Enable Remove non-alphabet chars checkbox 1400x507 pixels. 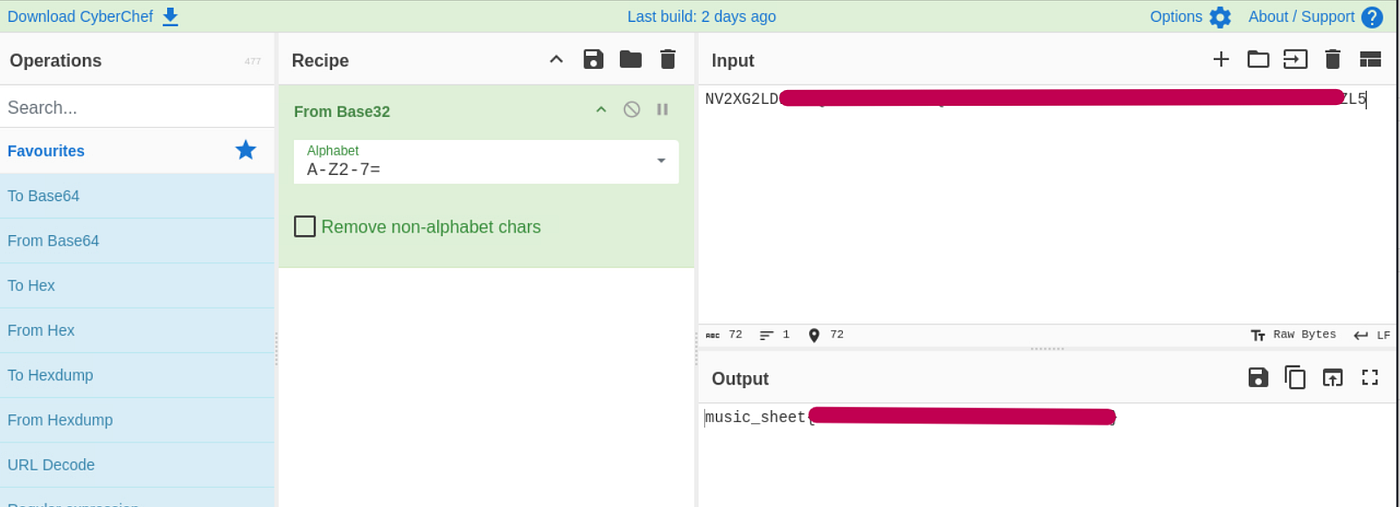[x=305, y=226]
